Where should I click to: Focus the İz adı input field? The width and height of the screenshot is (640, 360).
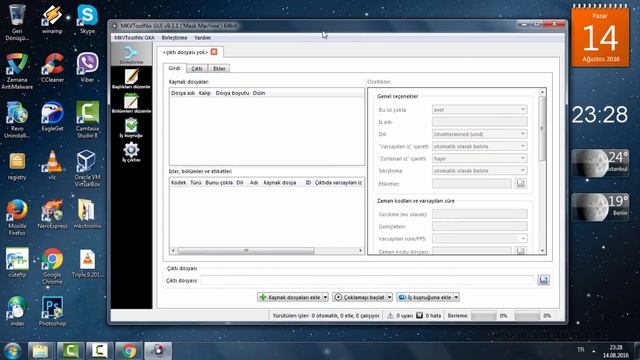pyautogui.click(x=479, y=122)
